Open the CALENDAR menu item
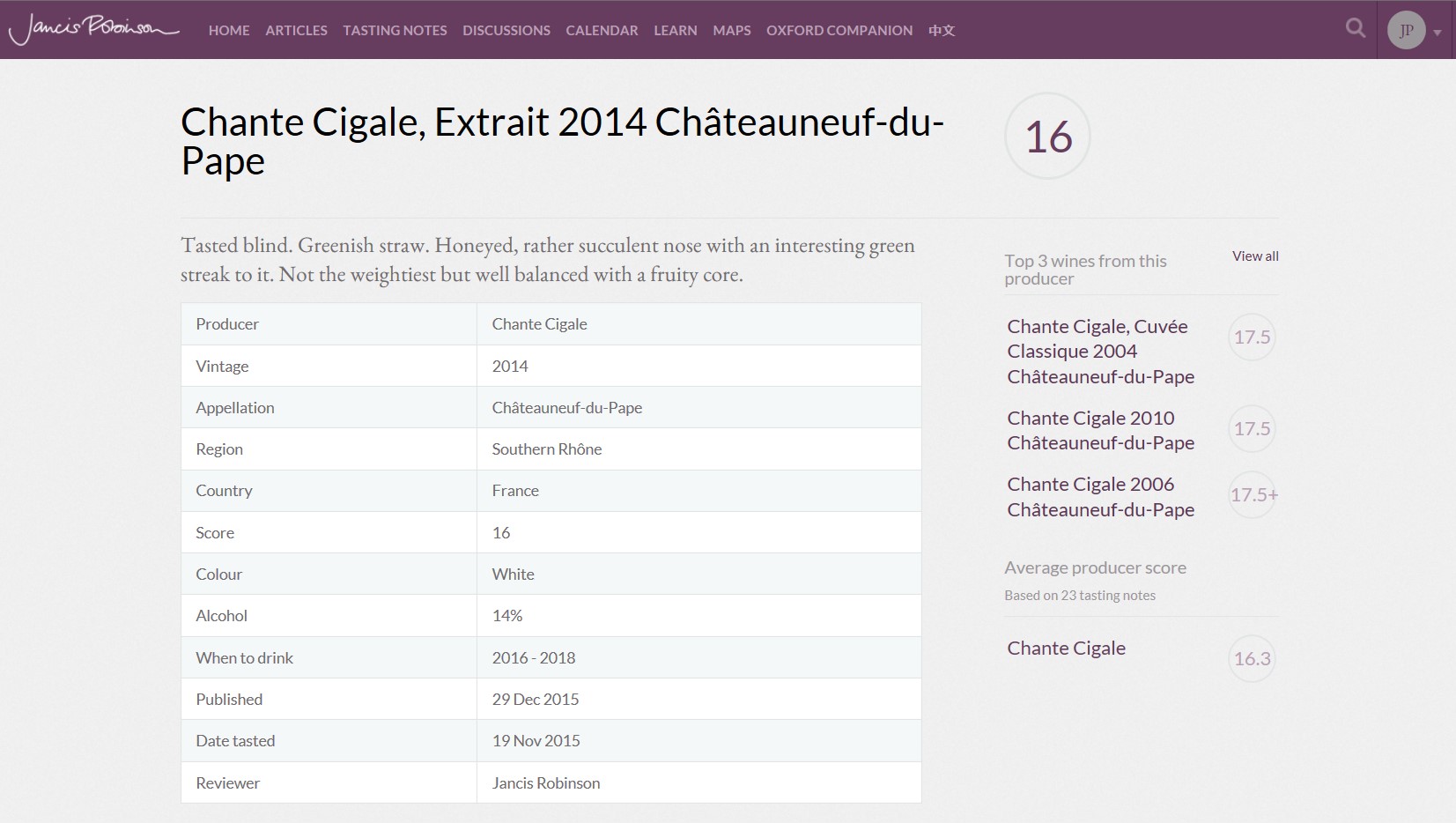 point(602,30)
